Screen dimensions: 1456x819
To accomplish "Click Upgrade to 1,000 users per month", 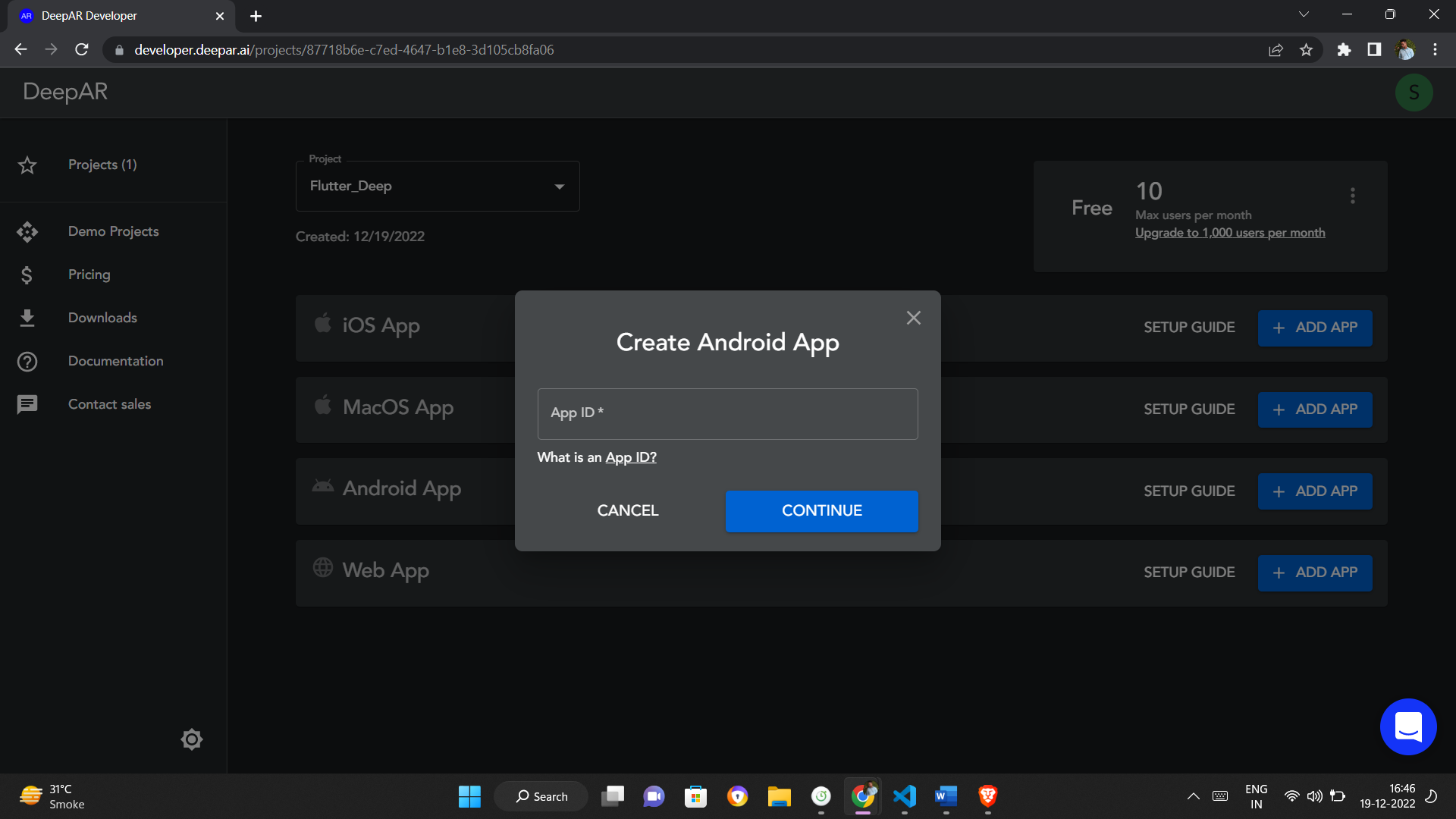I will [1230, 233].
